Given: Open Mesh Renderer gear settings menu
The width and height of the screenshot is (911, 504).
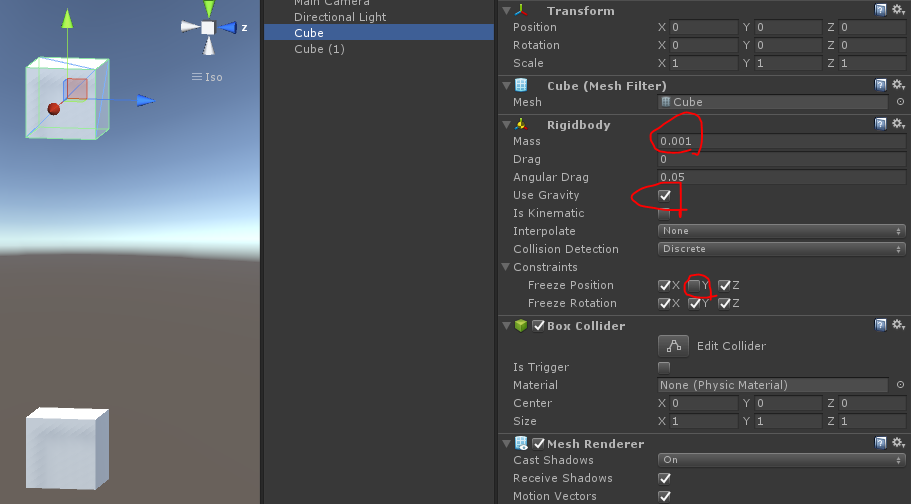Looking at the screenshot, I should click(x=899, y=443).
